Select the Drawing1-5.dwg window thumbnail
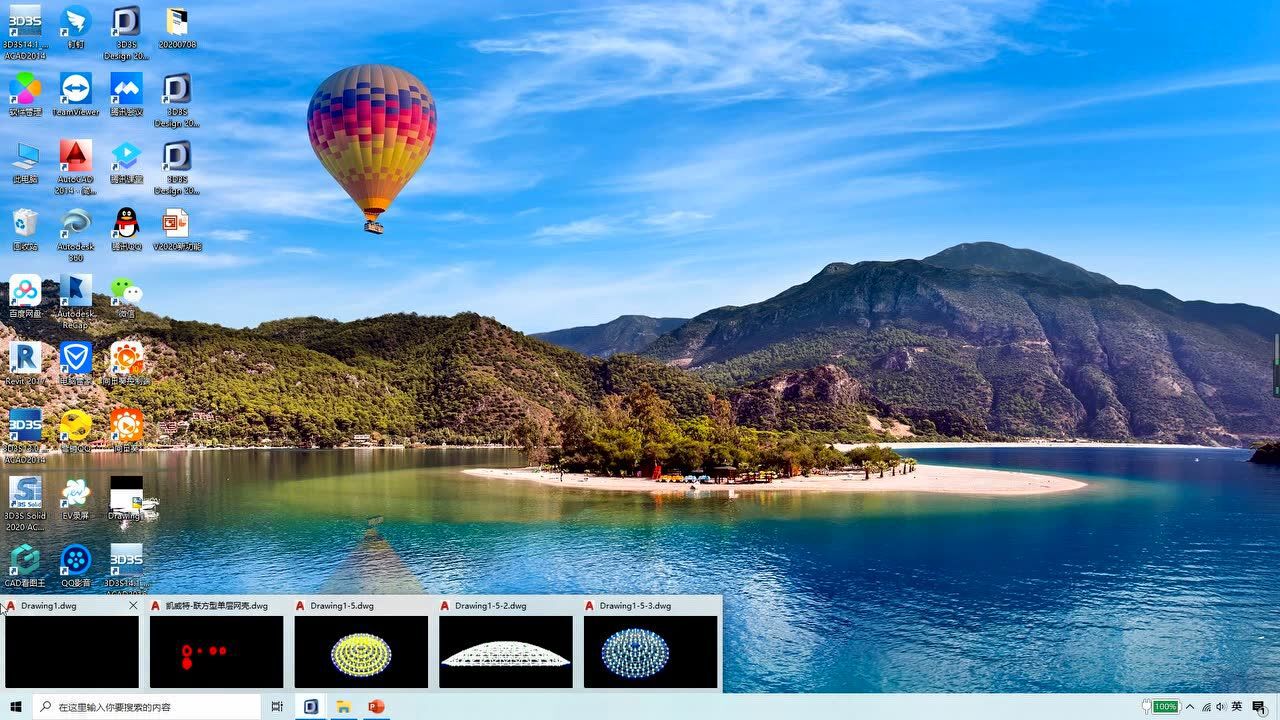Viewport: 1280px width, 720px height. (361, 651)
